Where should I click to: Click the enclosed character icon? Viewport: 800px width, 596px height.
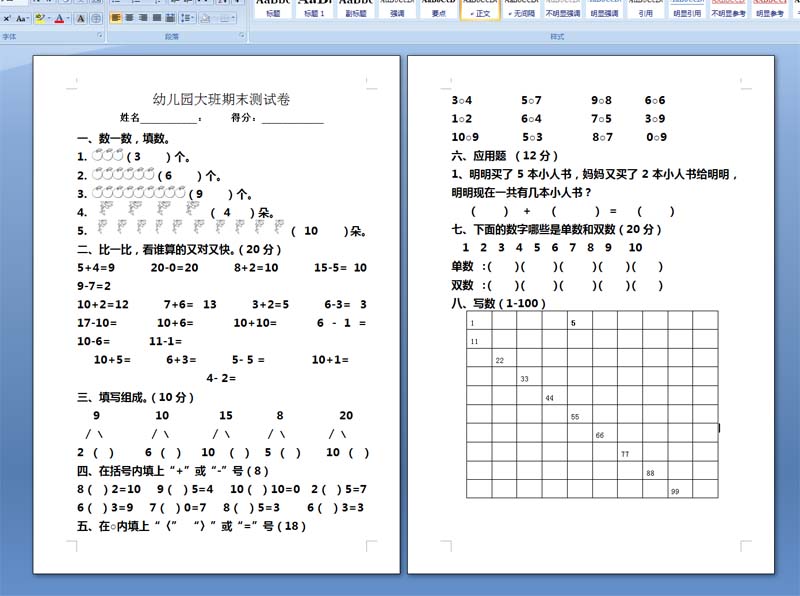(x=95, y=19)
